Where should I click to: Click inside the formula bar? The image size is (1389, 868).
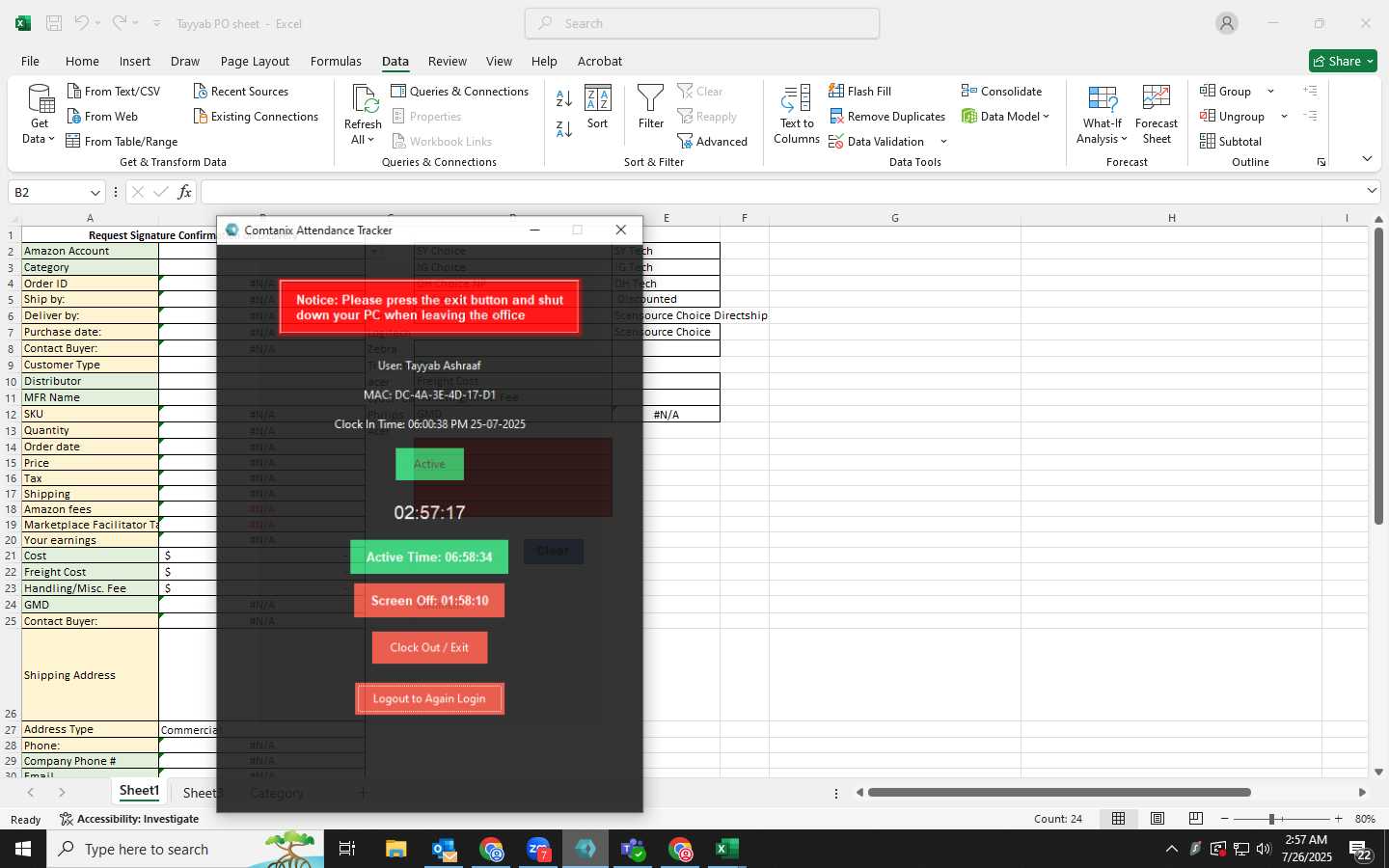point(781,192)
